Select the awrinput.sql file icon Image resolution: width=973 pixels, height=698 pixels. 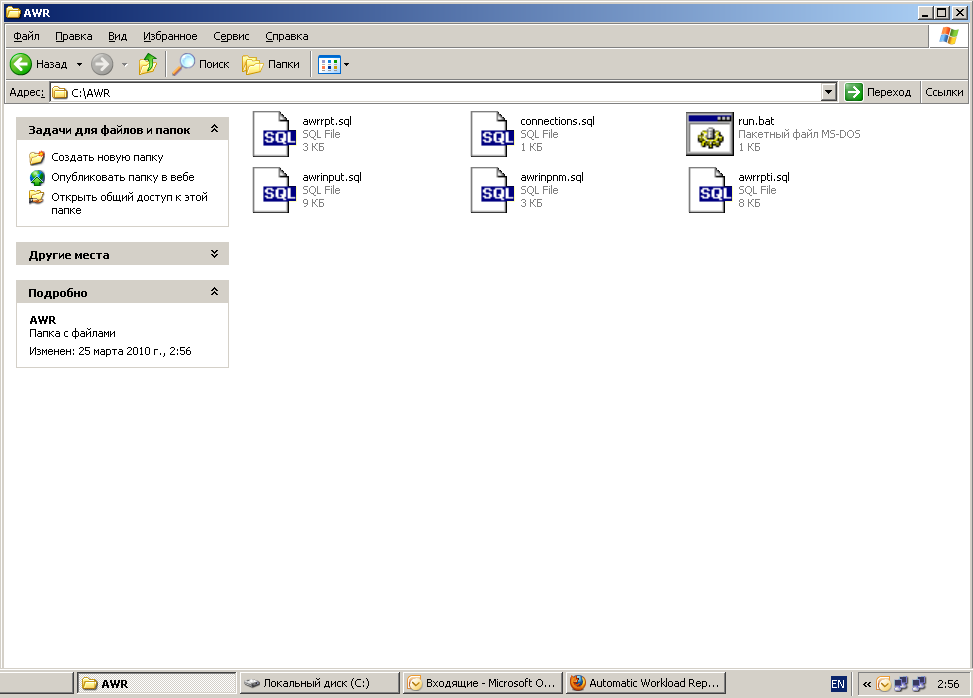pos(274,190)
